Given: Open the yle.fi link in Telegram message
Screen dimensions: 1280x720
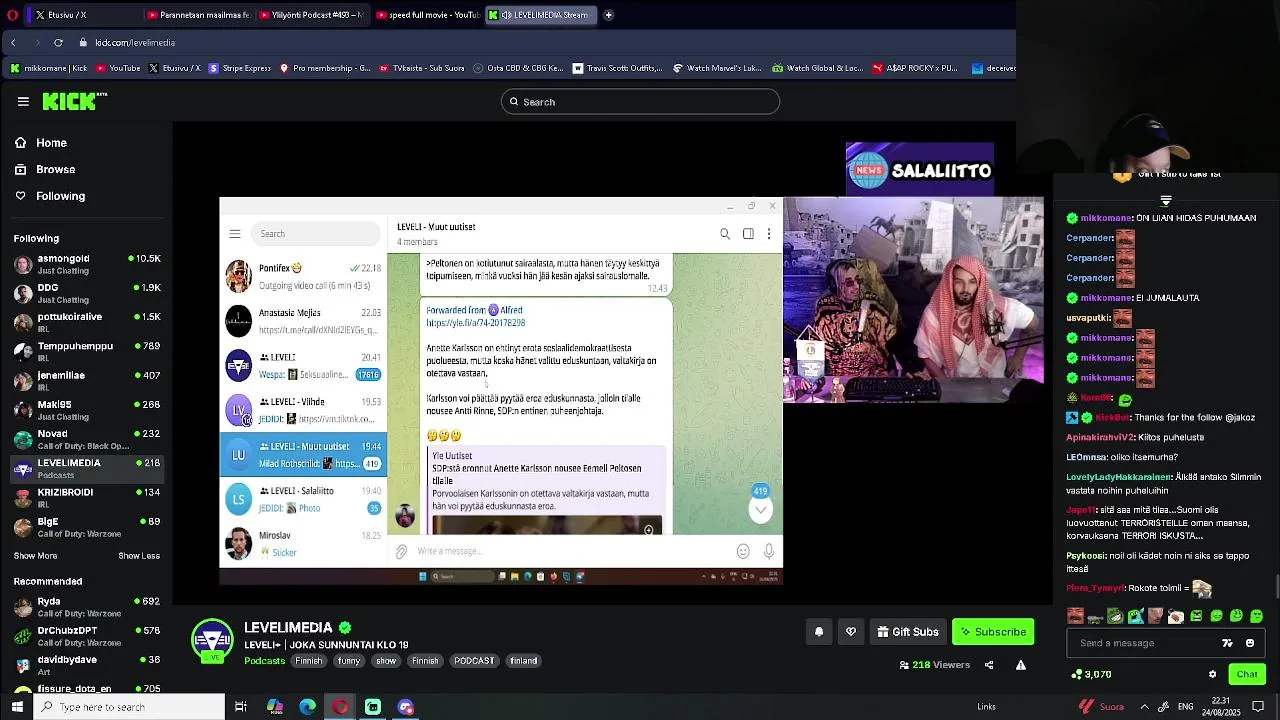Looking at the screenshot, I should pyautogui.click(x=475, y=323).
